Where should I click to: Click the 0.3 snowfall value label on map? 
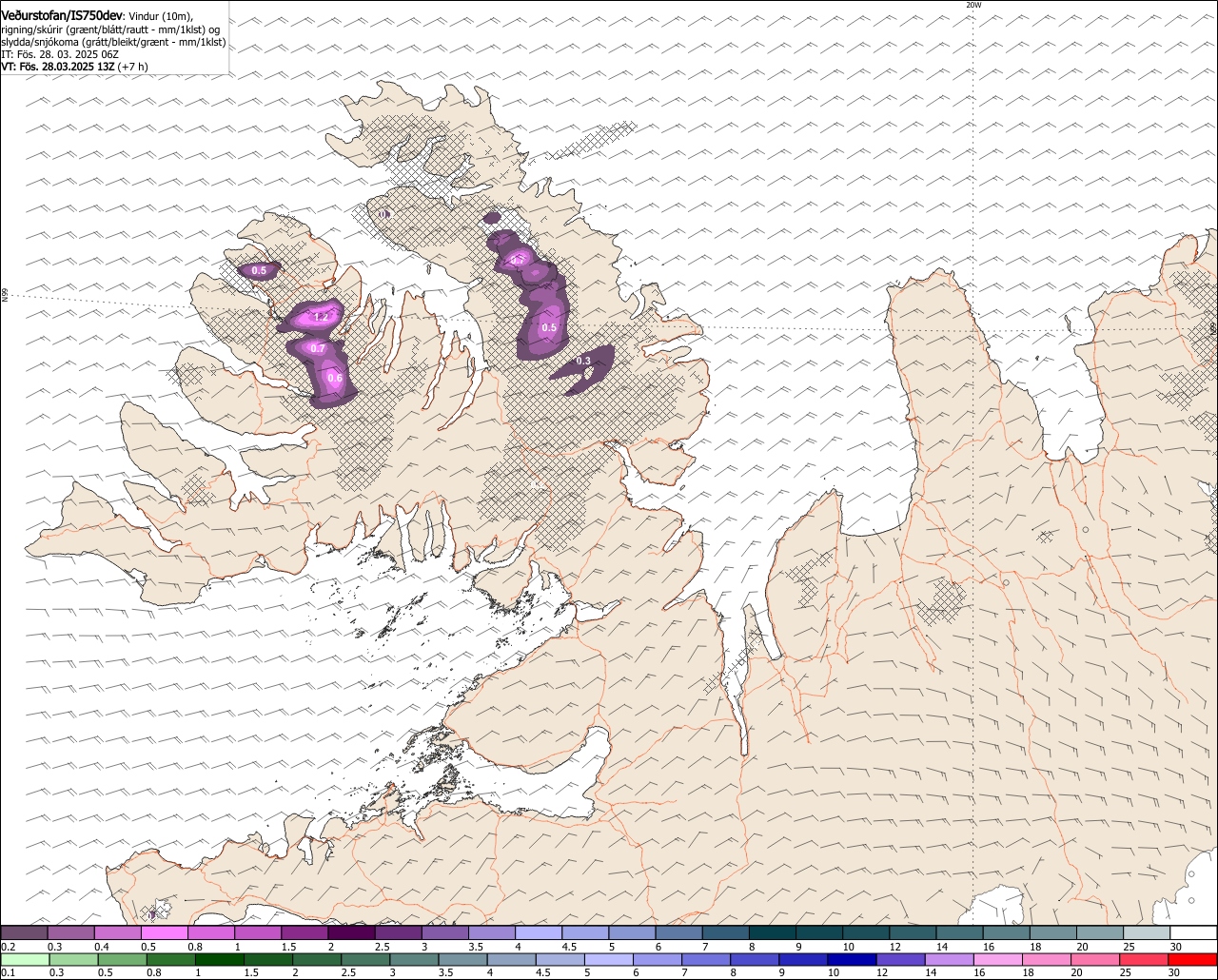pyautogui.click(x=583, y=361)
